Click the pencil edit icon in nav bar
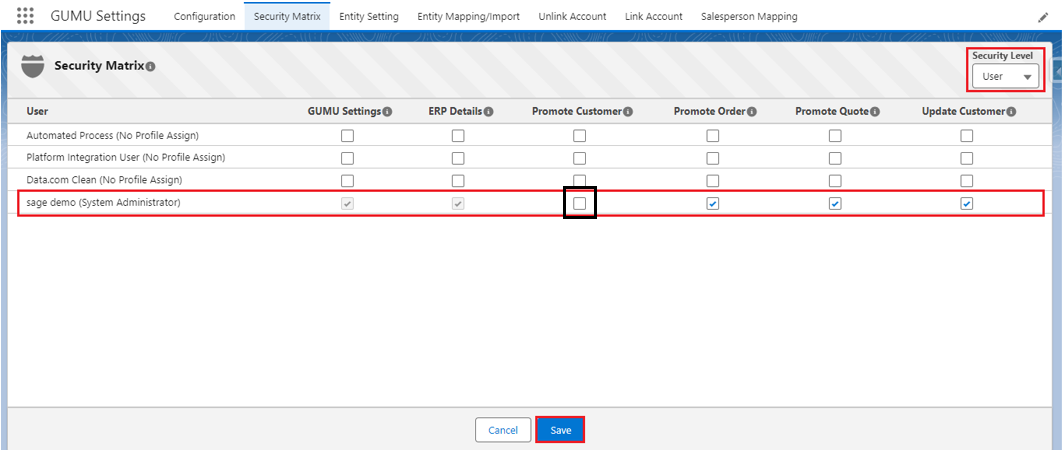This screenshot has width=1064, height=450. pyautogui.click(x=1044, y=17)
